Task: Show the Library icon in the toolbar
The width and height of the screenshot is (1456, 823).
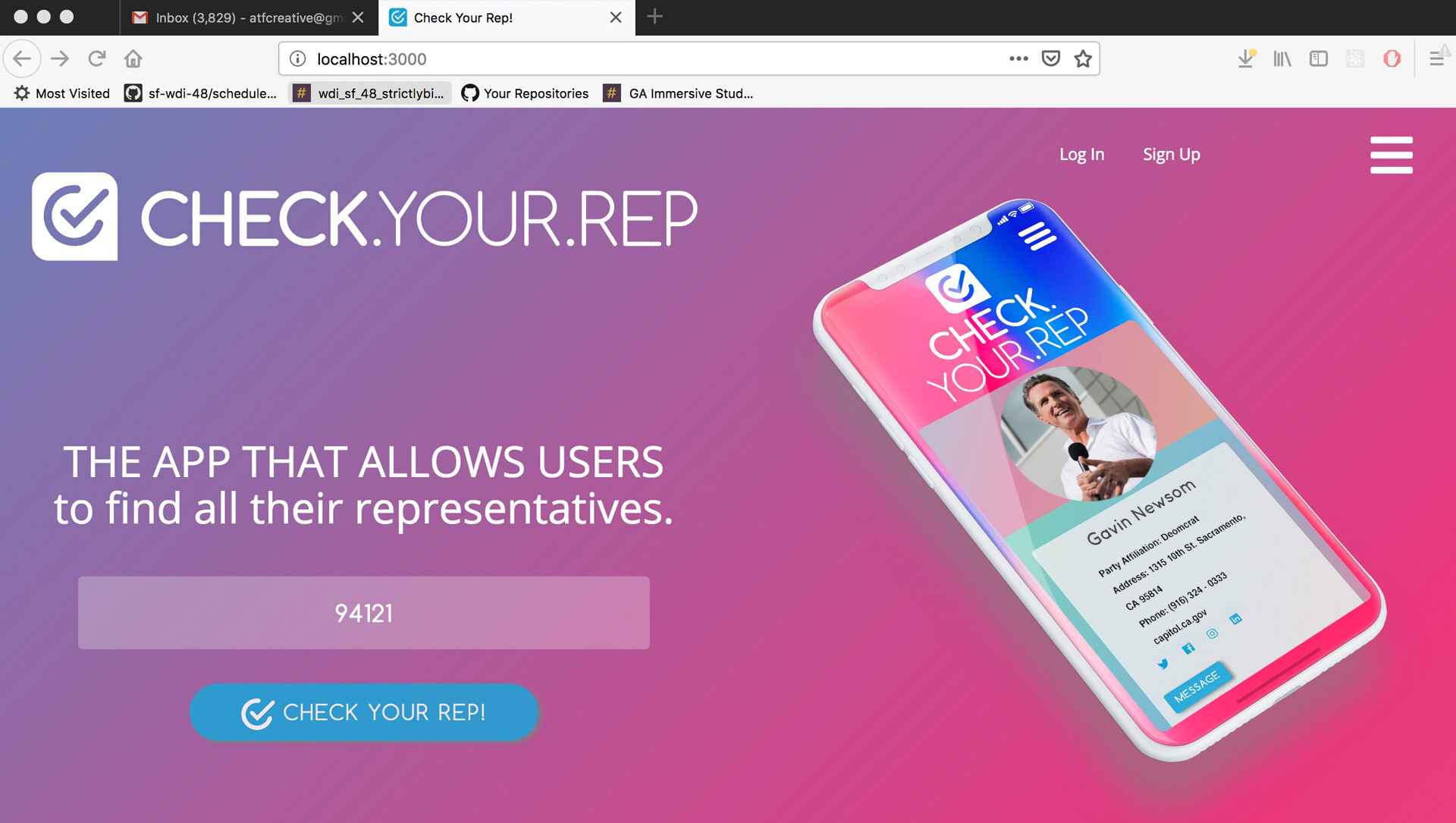Action: click(1282, 58)
